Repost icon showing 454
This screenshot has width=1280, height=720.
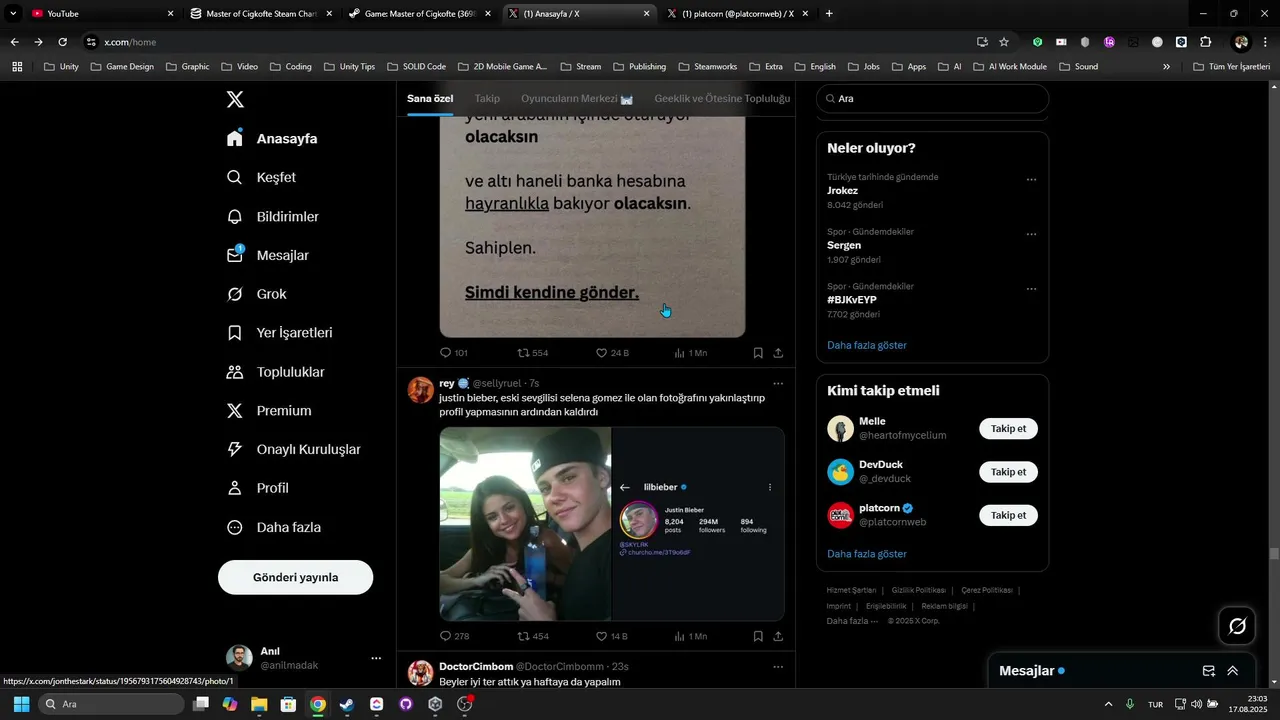point(523,636)
